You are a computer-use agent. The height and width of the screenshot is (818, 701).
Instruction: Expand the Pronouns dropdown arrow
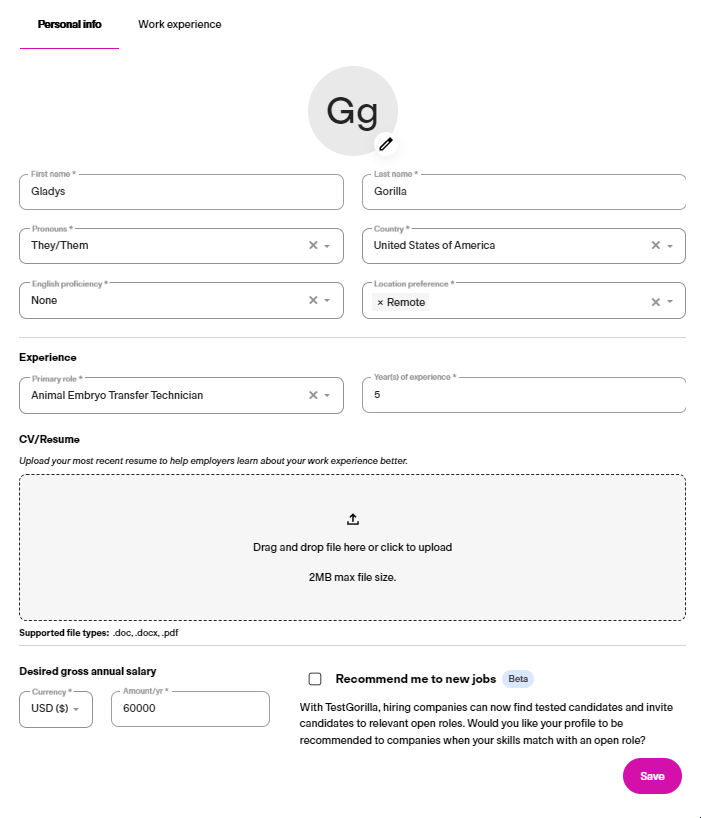[327, 246]
